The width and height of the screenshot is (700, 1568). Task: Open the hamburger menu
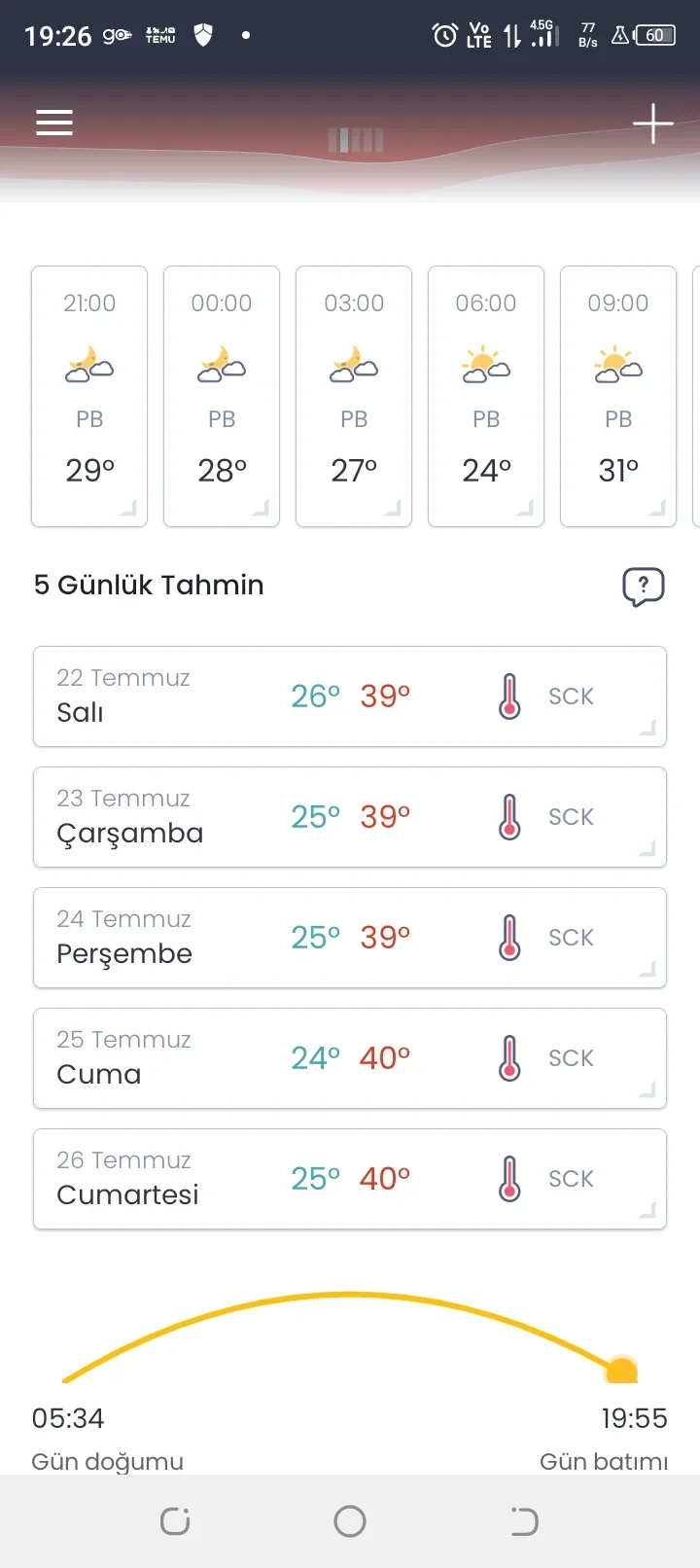coord(54,123)
